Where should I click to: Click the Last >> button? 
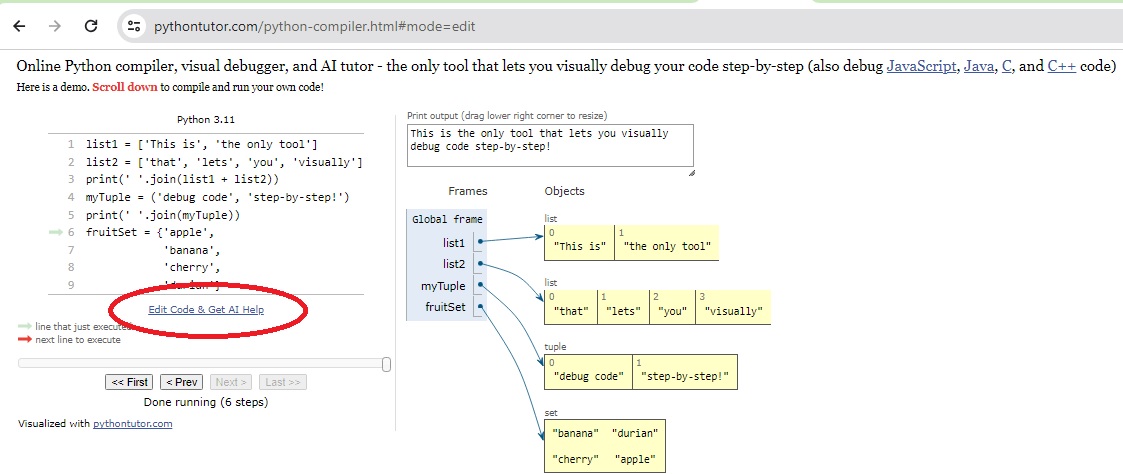tap(283, 382)
